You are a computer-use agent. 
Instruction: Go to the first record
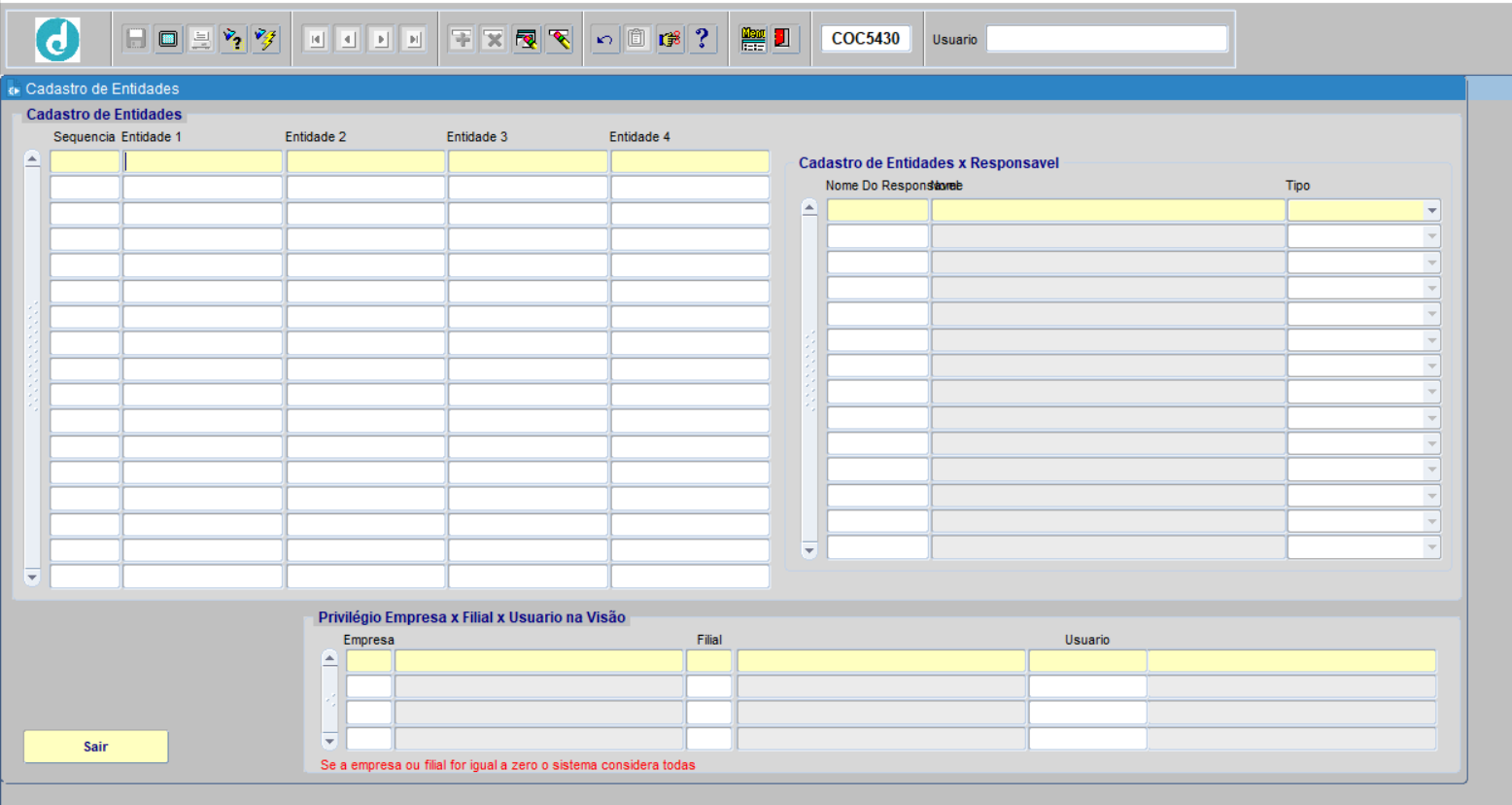coord(316,39)
